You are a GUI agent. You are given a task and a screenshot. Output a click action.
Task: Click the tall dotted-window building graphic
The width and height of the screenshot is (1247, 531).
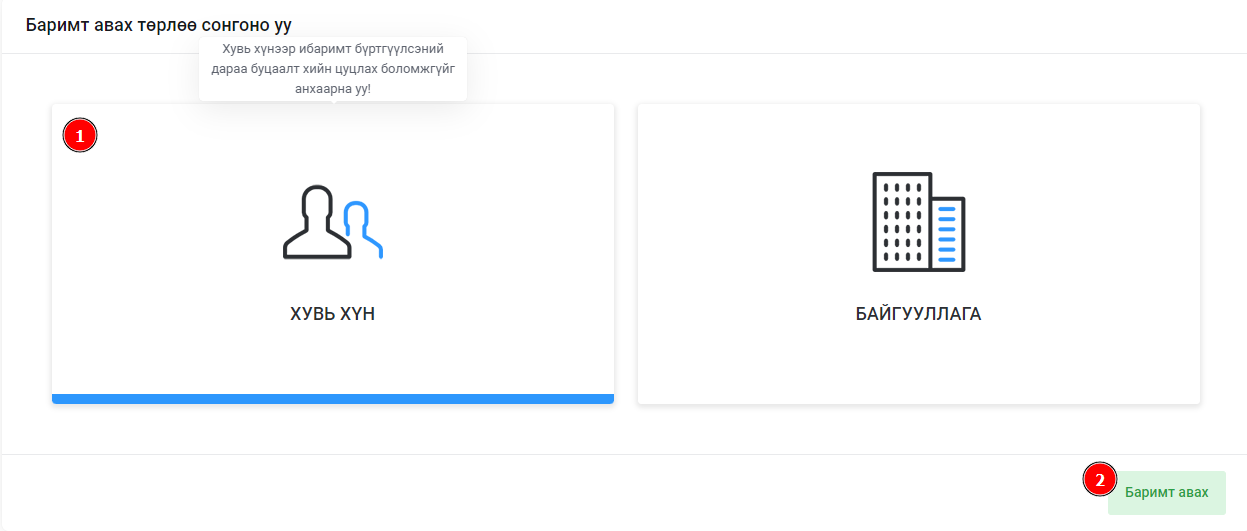[902, 221]
